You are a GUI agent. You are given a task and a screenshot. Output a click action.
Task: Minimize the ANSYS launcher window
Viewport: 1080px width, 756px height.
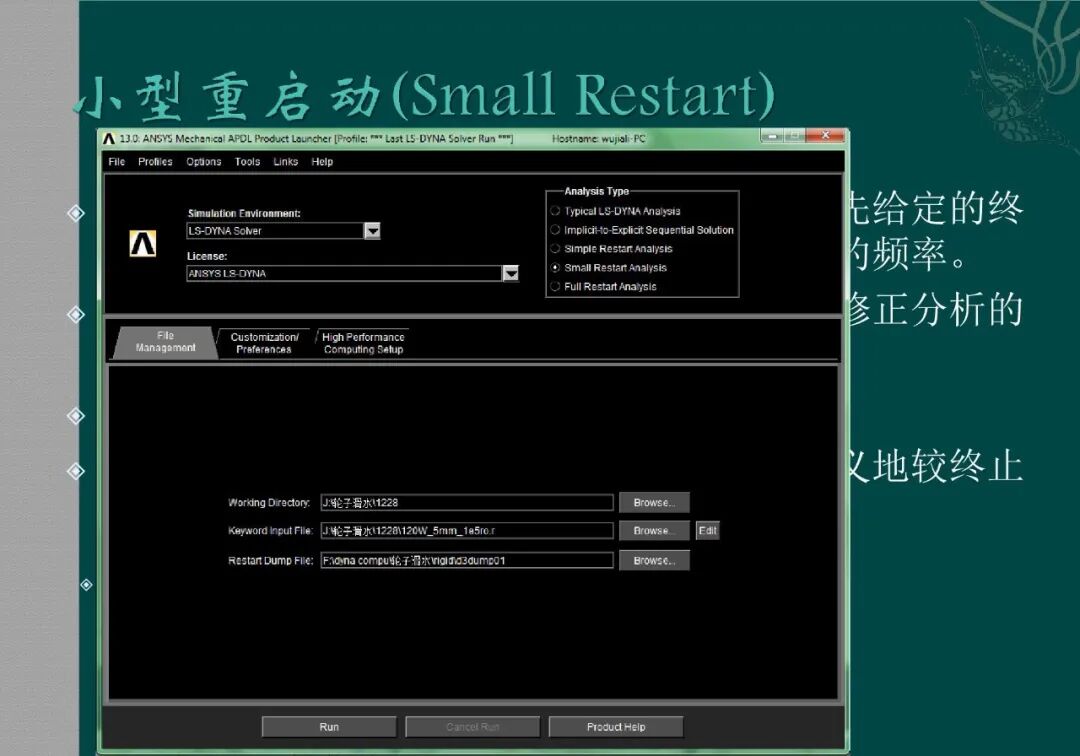point(773,136)
